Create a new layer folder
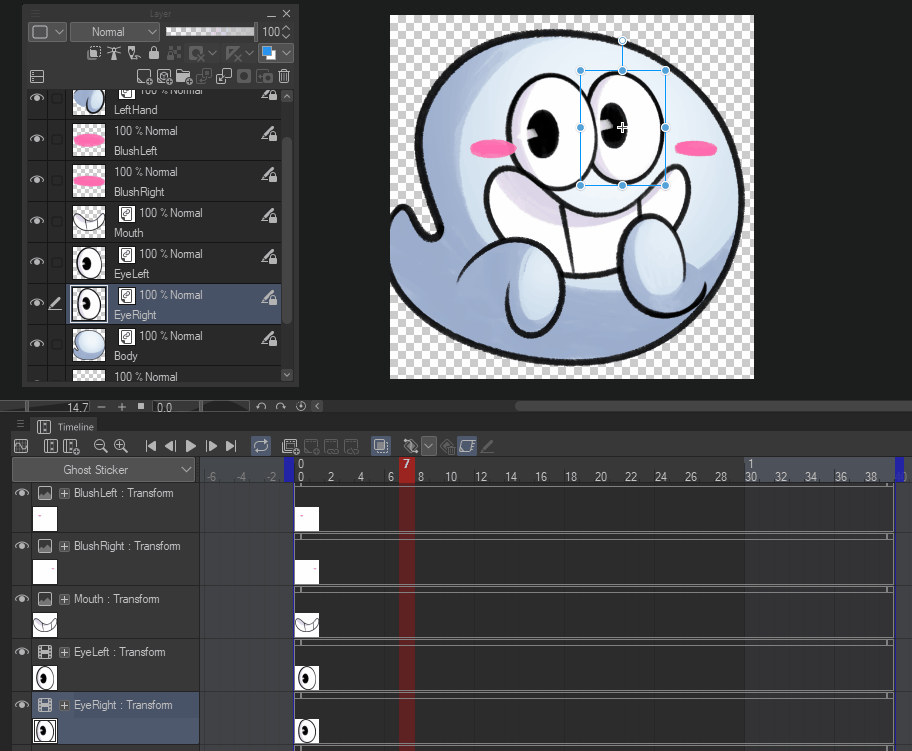 point(183,76)
